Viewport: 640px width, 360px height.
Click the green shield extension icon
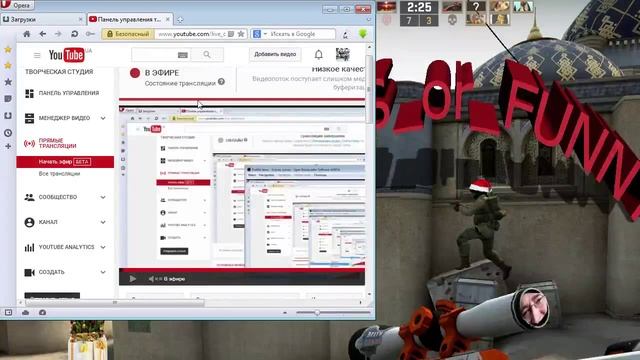362,34
